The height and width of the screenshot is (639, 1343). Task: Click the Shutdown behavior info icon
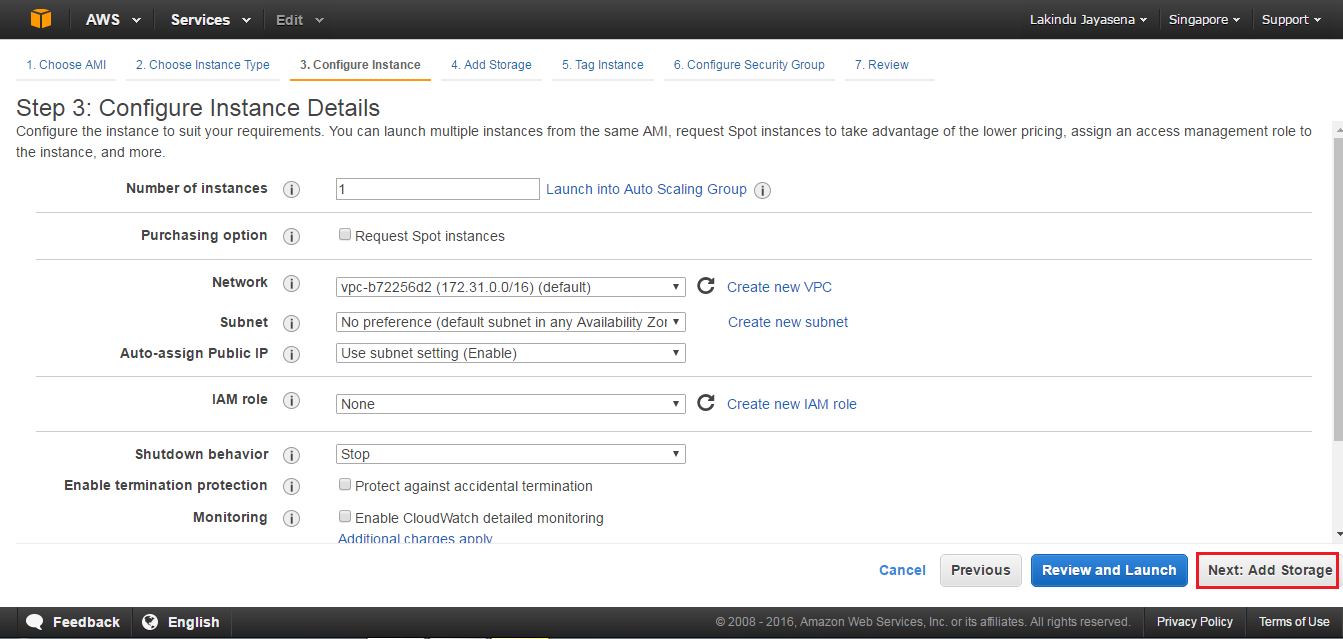point(292,456)
